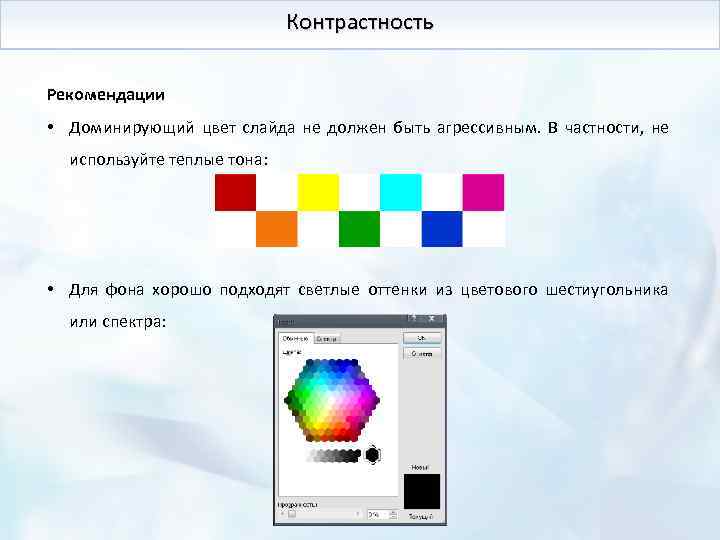Switch to the Спектр tab
Screen dimensions: 720x540
(x=327, y=339)
